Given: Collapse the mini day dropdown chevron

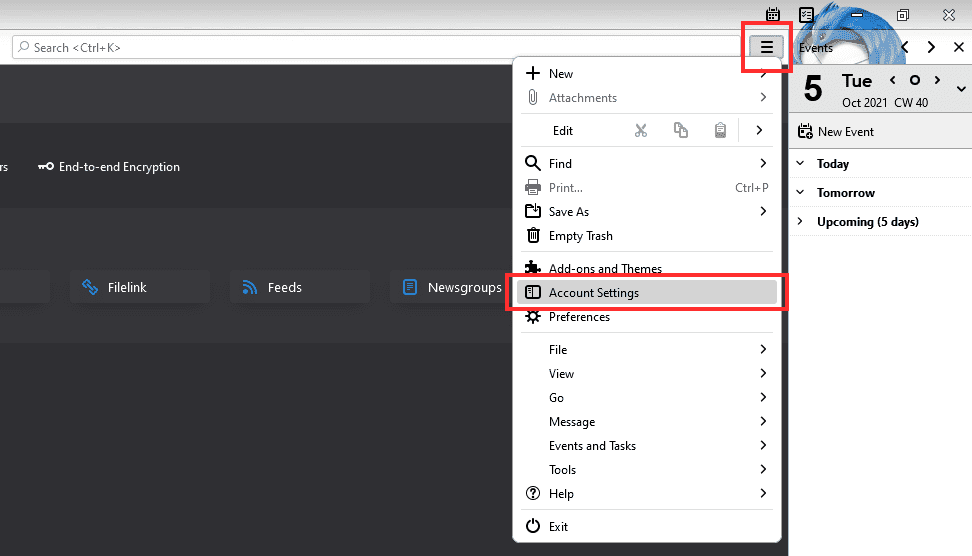Looking at the screenshot, I should 961,89.
